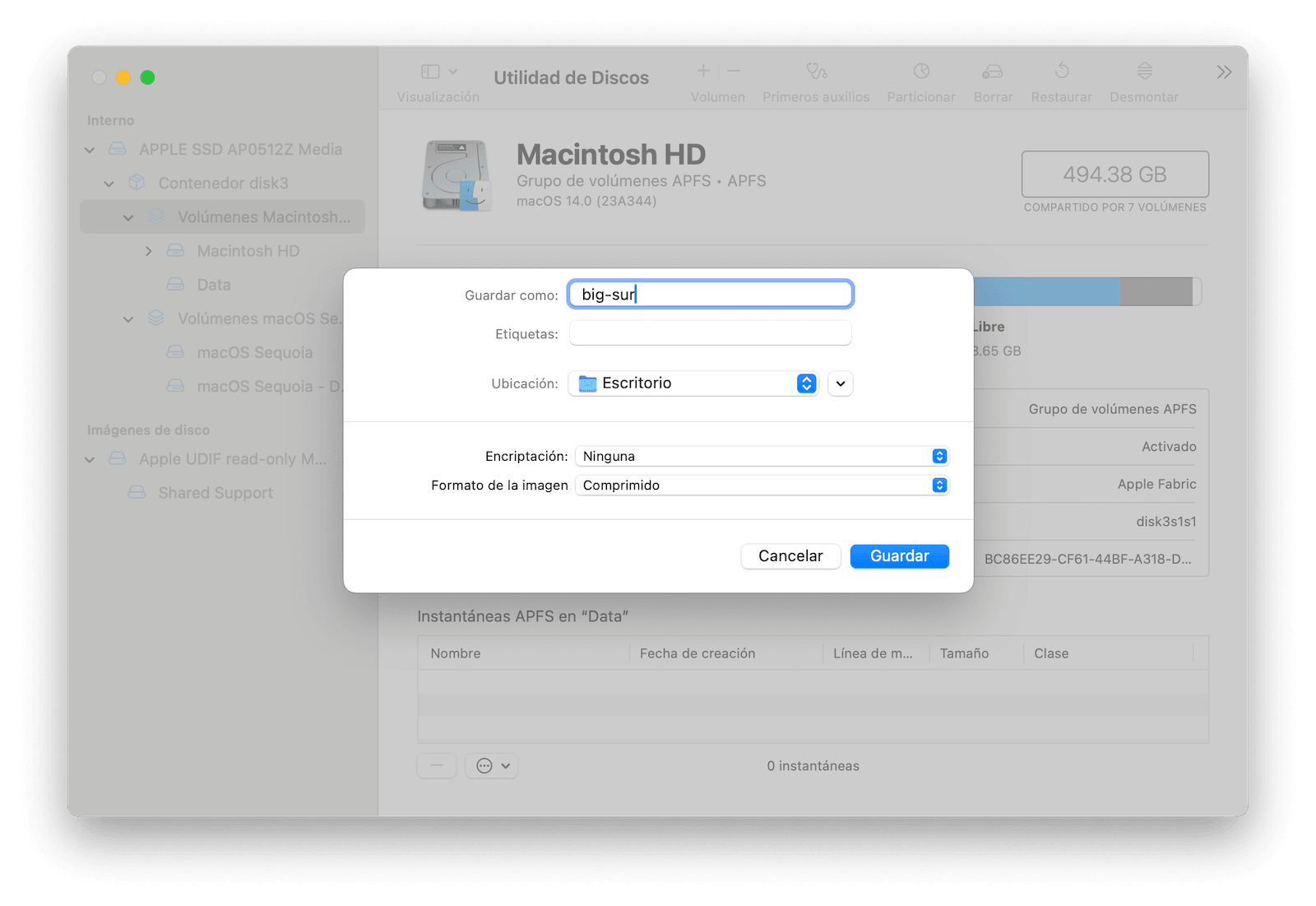Click the yellow minimize window button

[123, 77]
